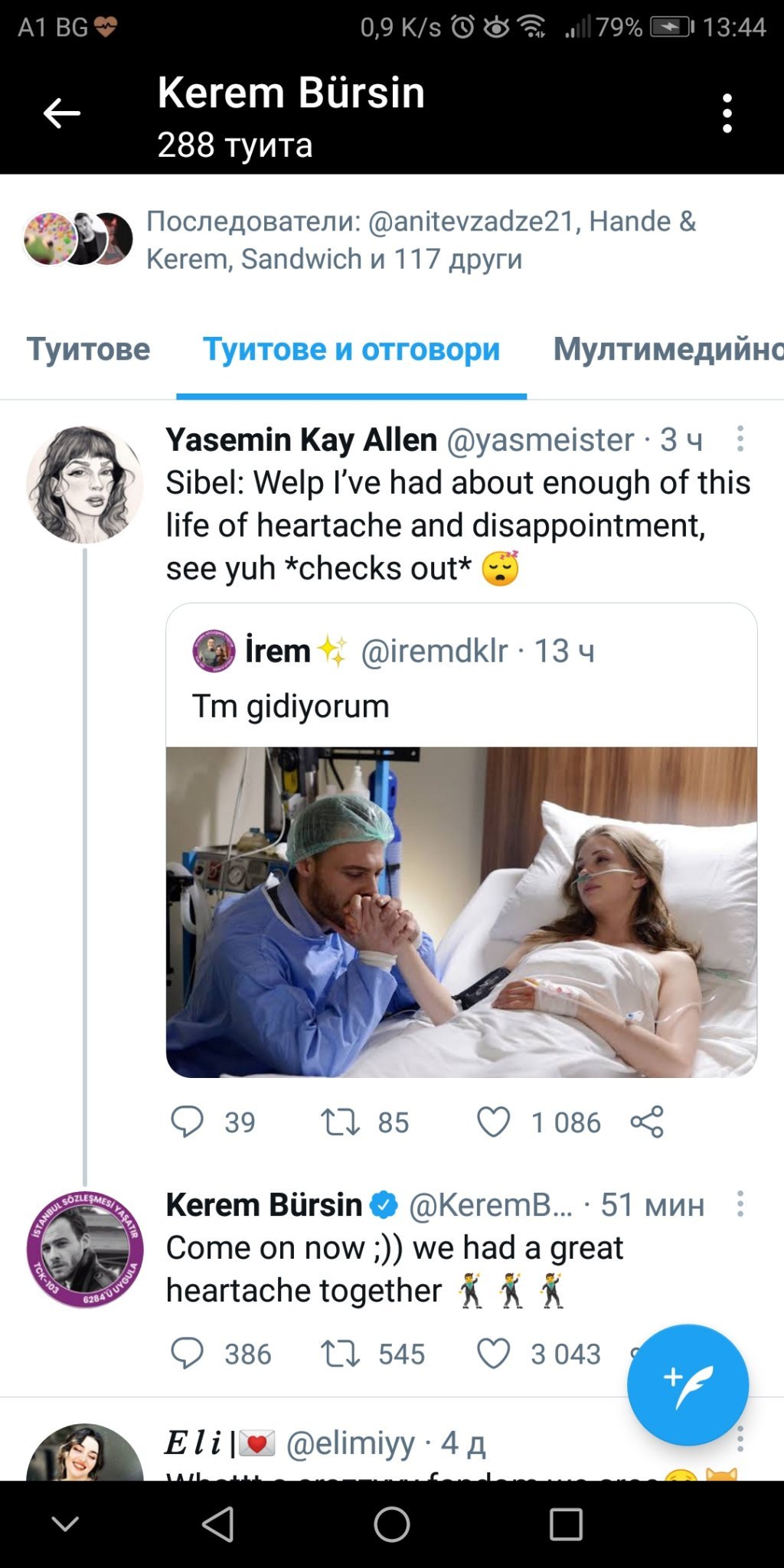Open options menu on Kerem Bürsin's tweet

[740, 1204]
